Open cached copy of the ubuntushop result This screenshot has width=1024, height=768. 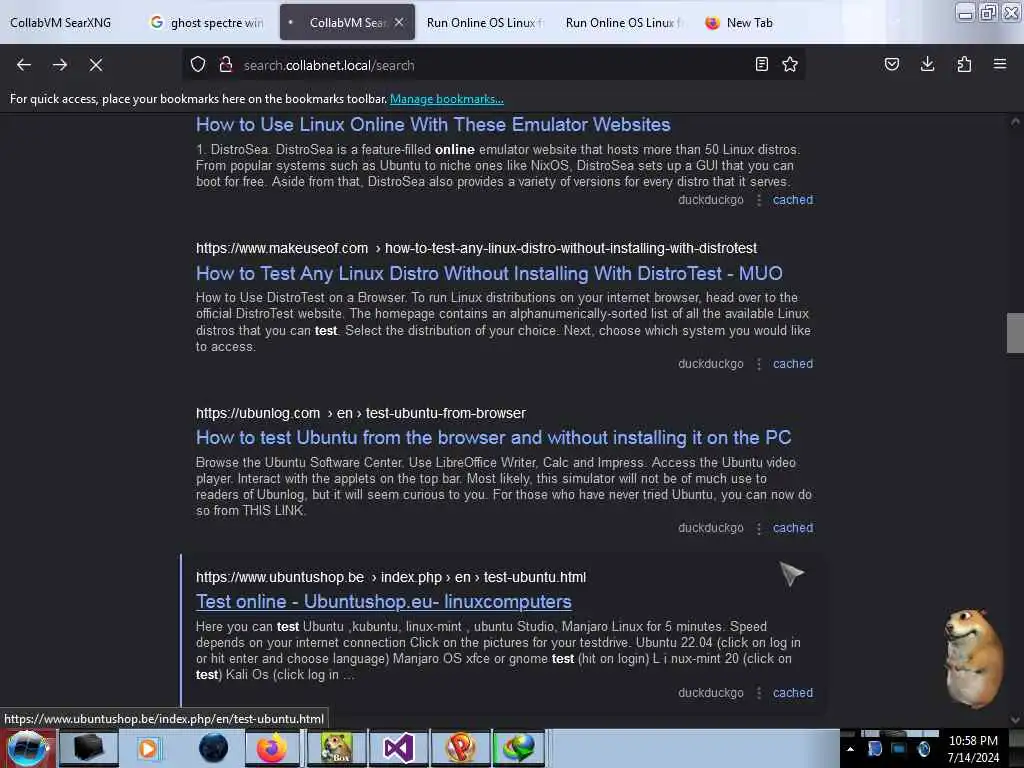click(x=793, y=693)
